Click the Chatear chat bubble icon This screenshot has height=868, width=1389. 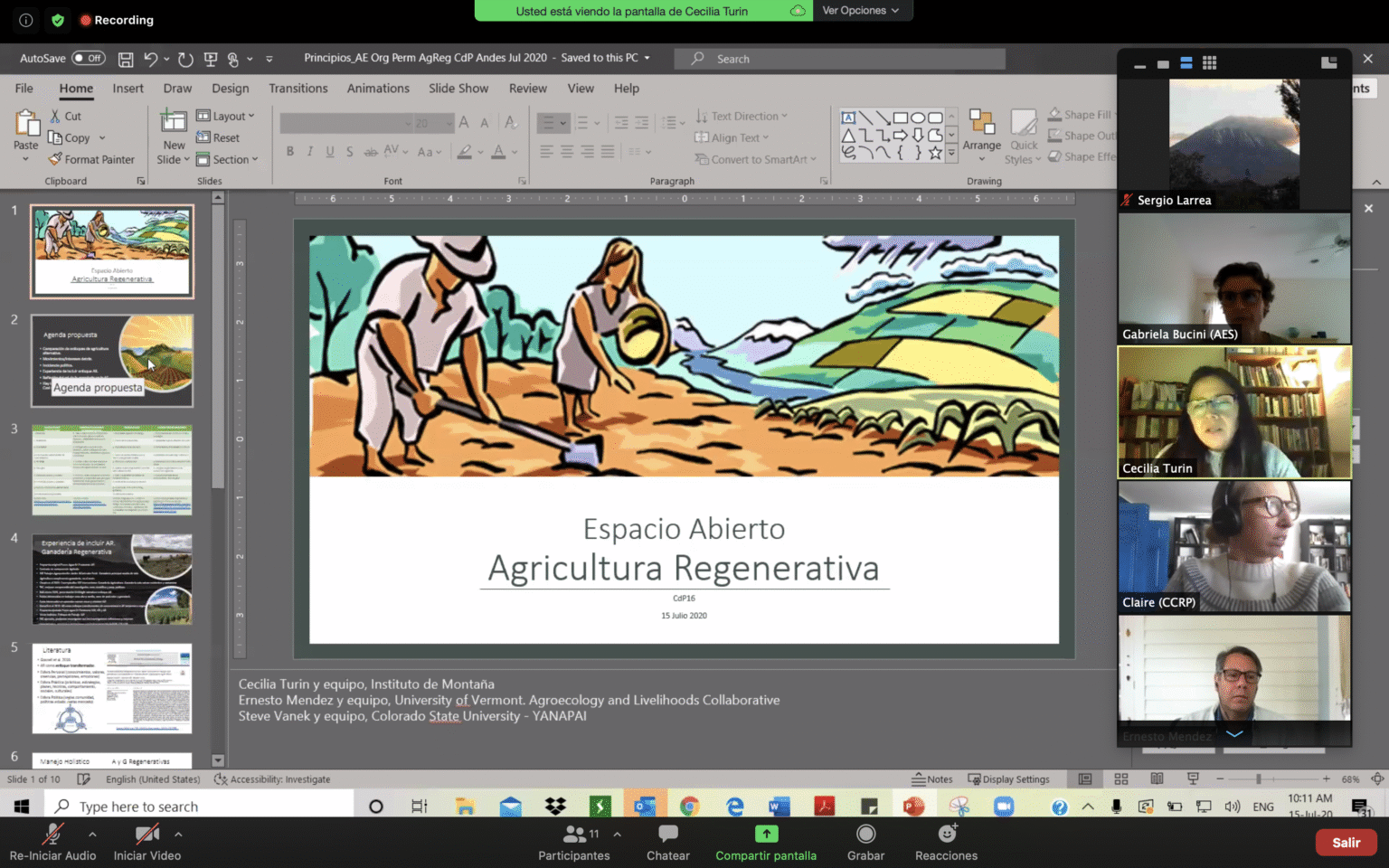667,834
